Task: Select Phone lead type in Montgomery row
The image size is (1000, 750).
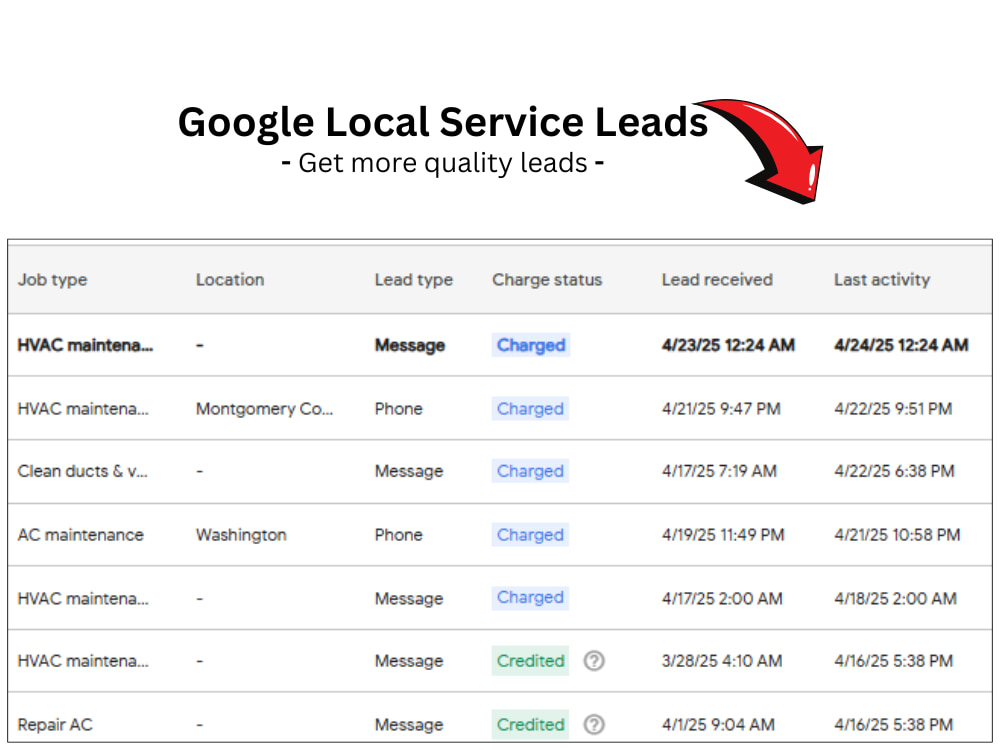Action: coord(398,409)
